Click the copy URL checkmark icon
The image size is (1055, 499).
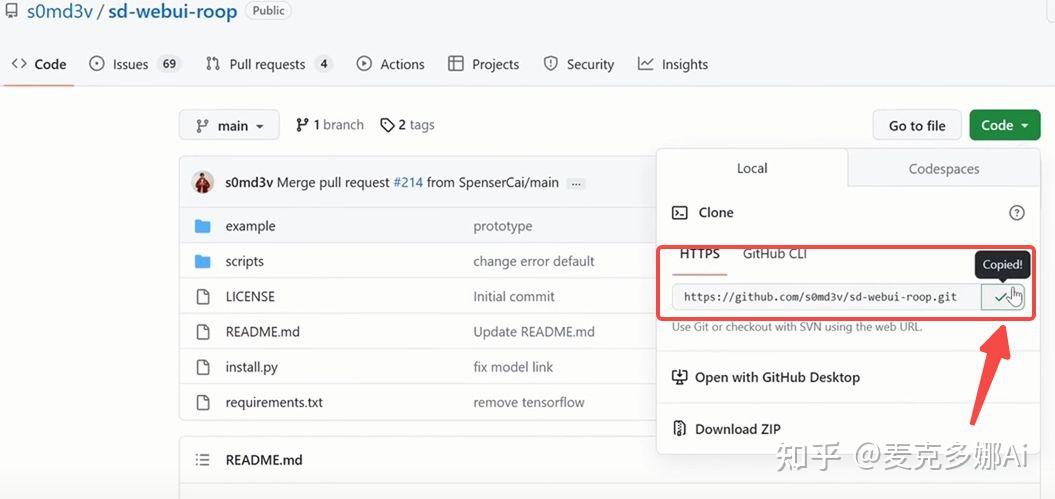pos(1001,297)
